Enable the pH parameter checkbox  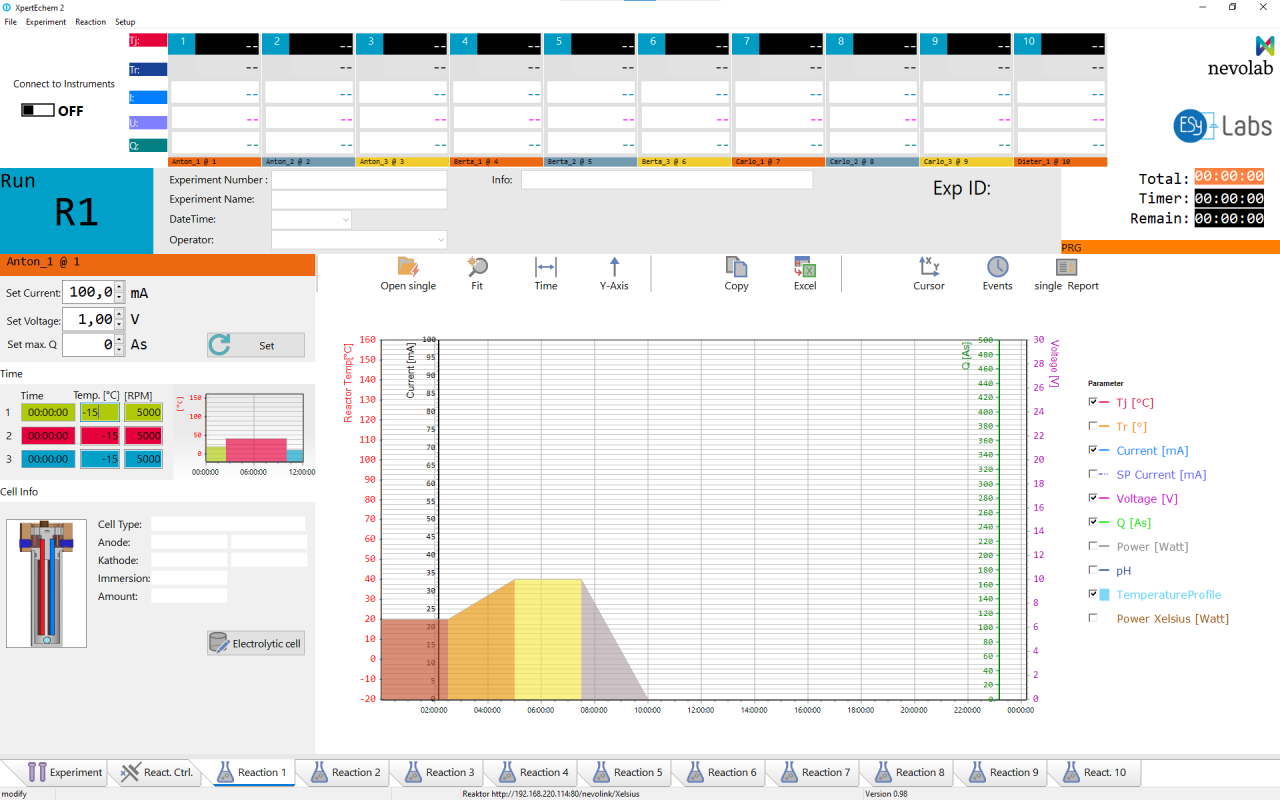point(1093,571)
